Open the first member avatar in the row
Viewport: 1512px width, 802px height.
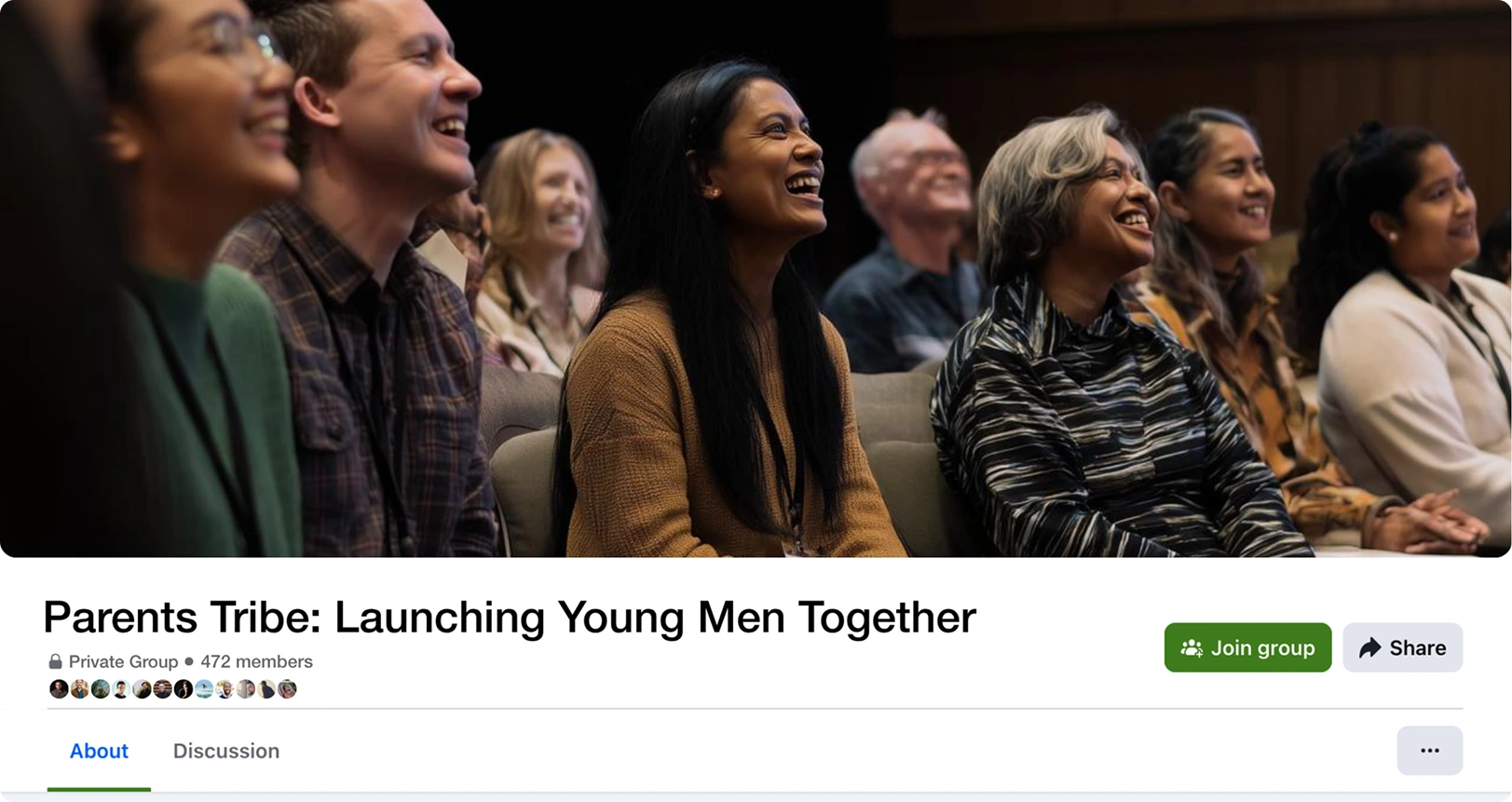[59, 689]
